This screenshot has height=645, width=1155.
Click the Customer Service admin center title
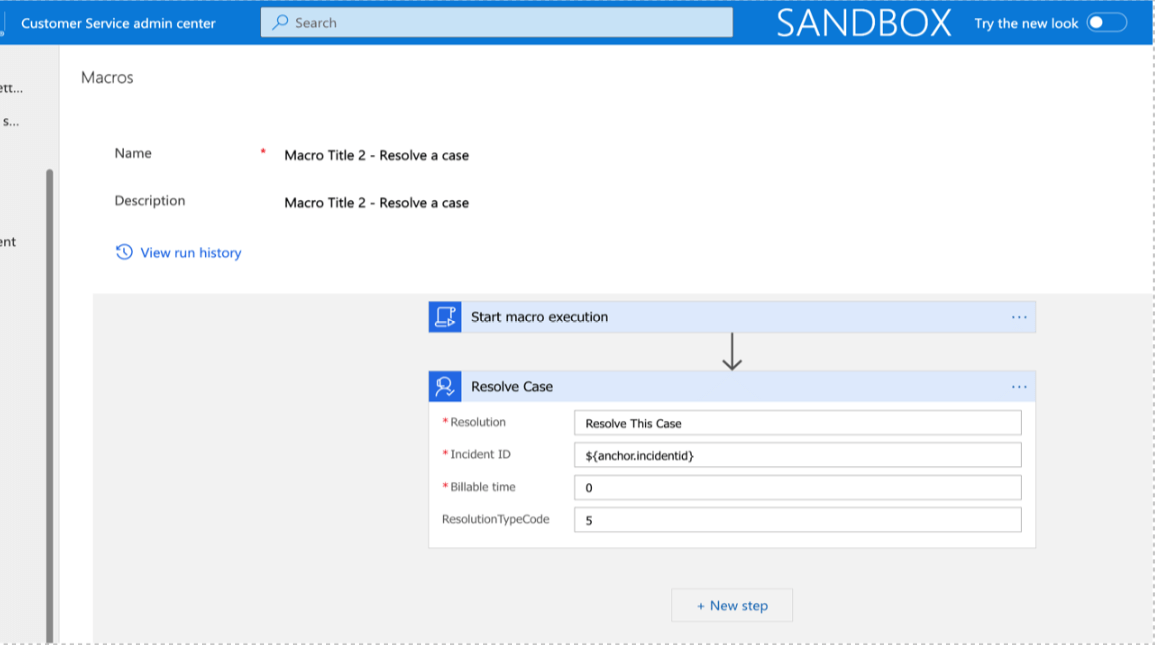coord(119,23)
